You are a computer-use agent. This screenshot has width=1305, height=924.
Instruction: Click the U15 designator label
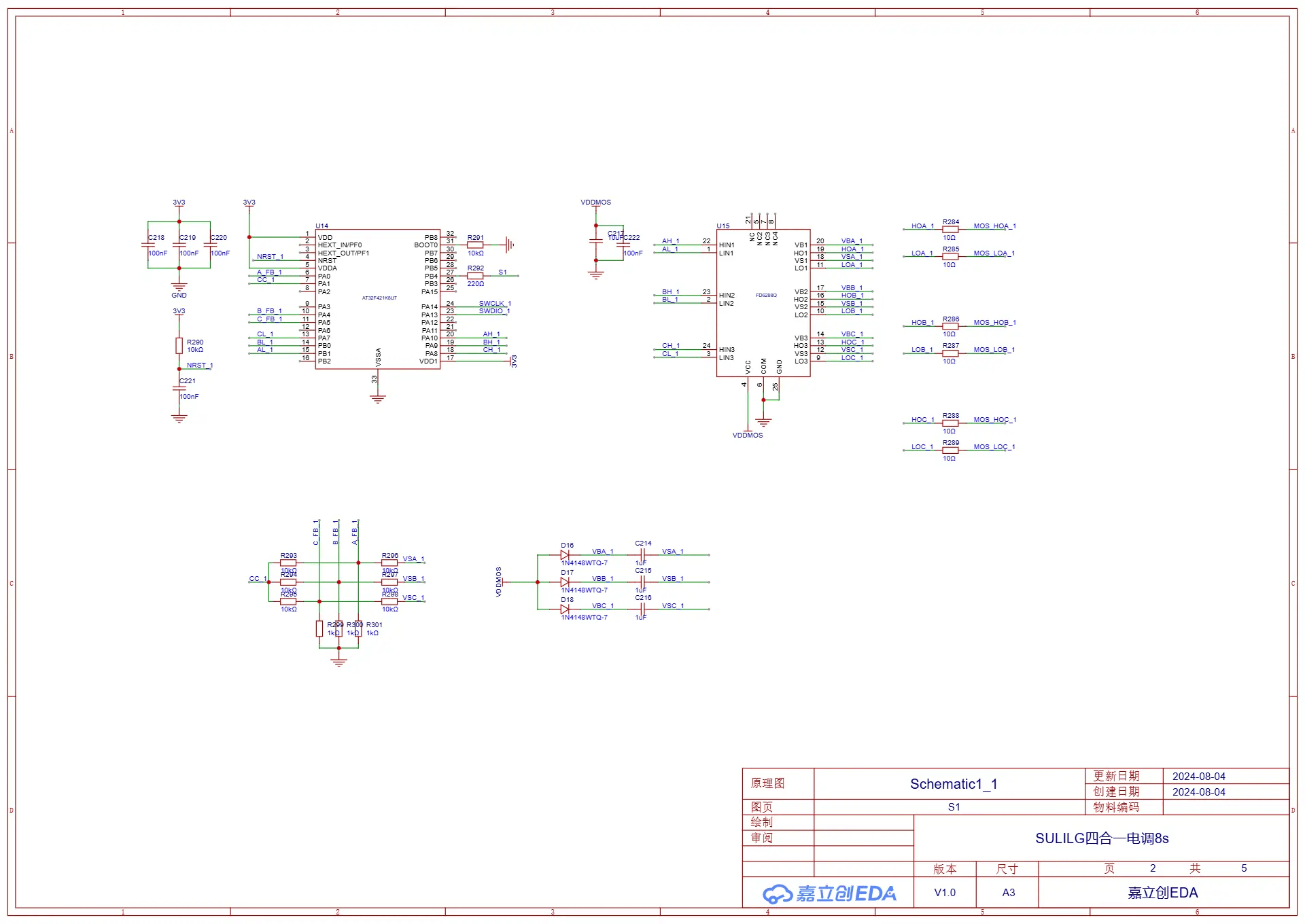tap(723, 226)
